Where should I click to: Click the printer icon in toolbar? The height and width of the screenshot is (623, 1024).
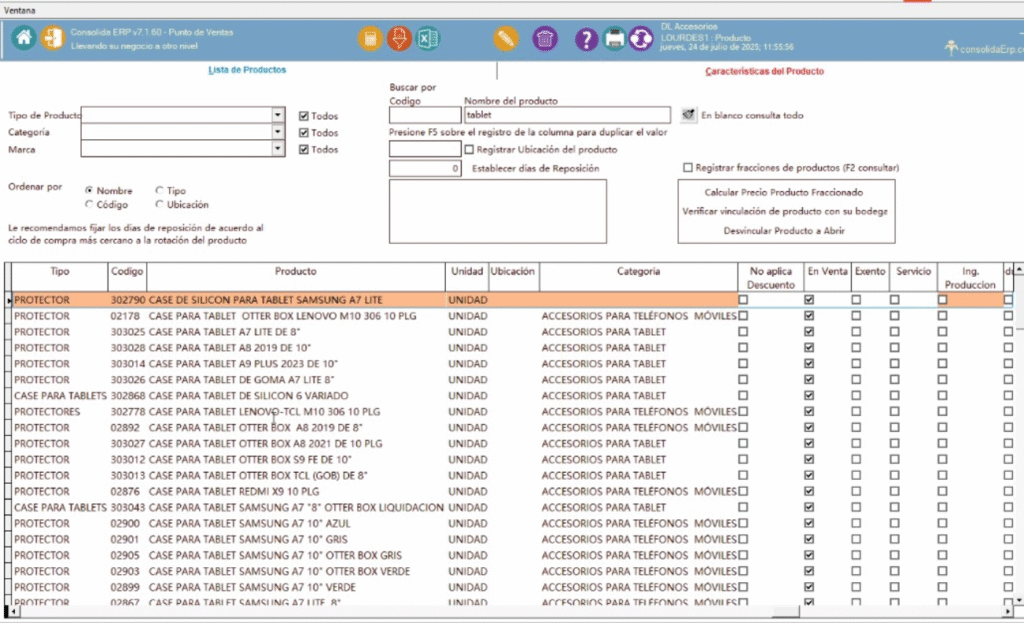[x=614, y=39]
